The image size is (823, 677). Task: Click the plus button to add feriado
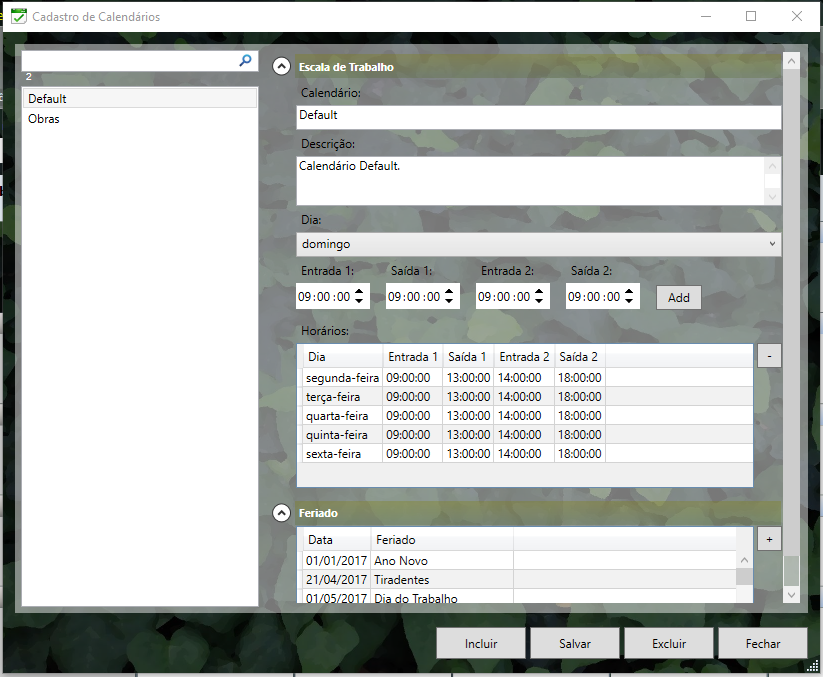tap(769, 539)
